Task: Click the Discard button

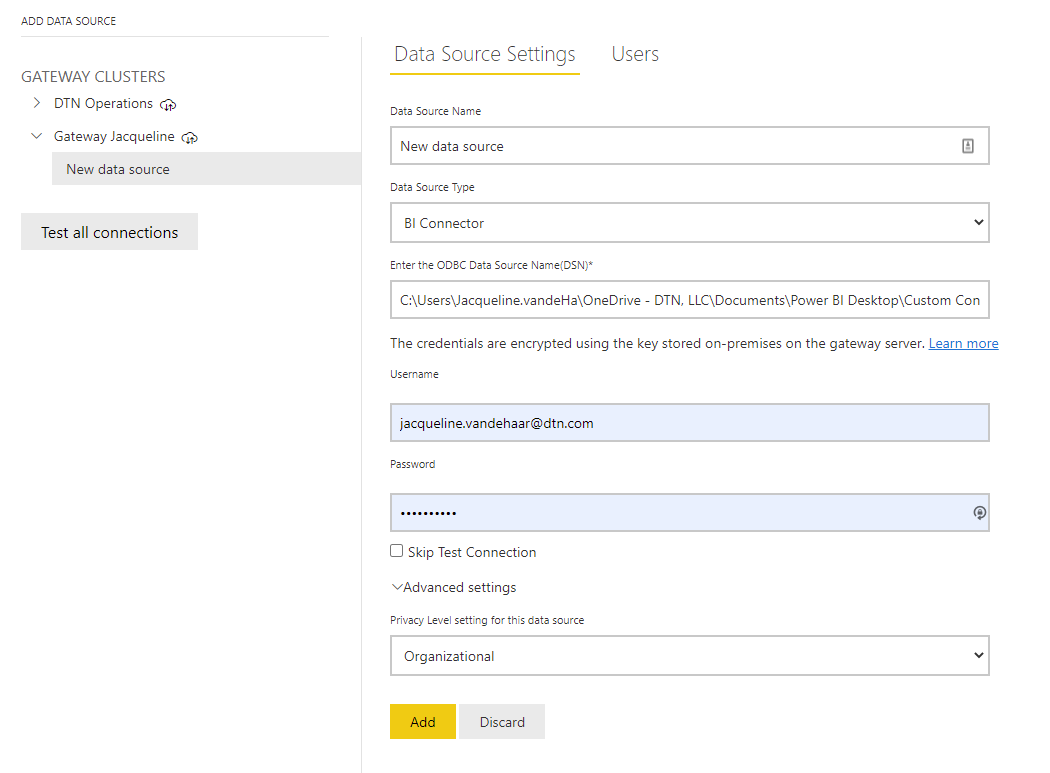Action: pos(502,722)
